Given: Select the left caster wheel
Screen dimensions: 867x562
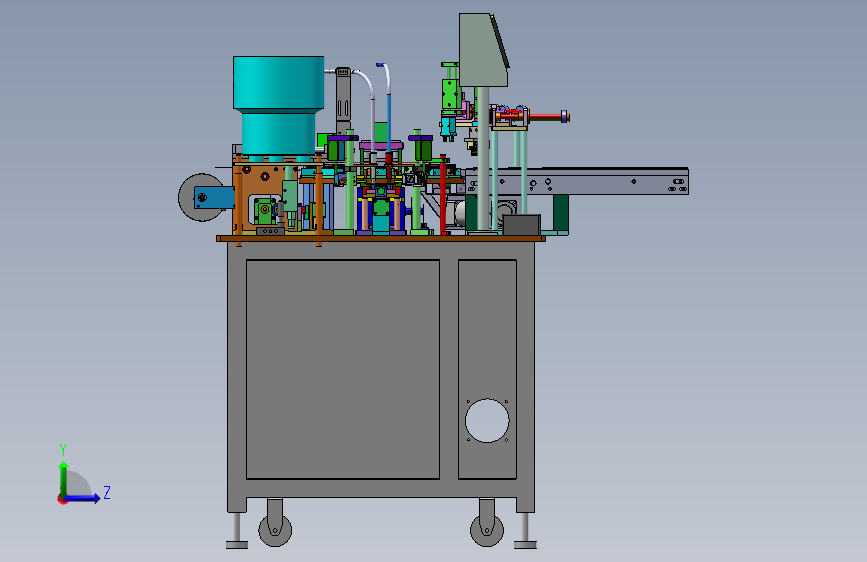Looking at the screenshot, I should 275,530.
